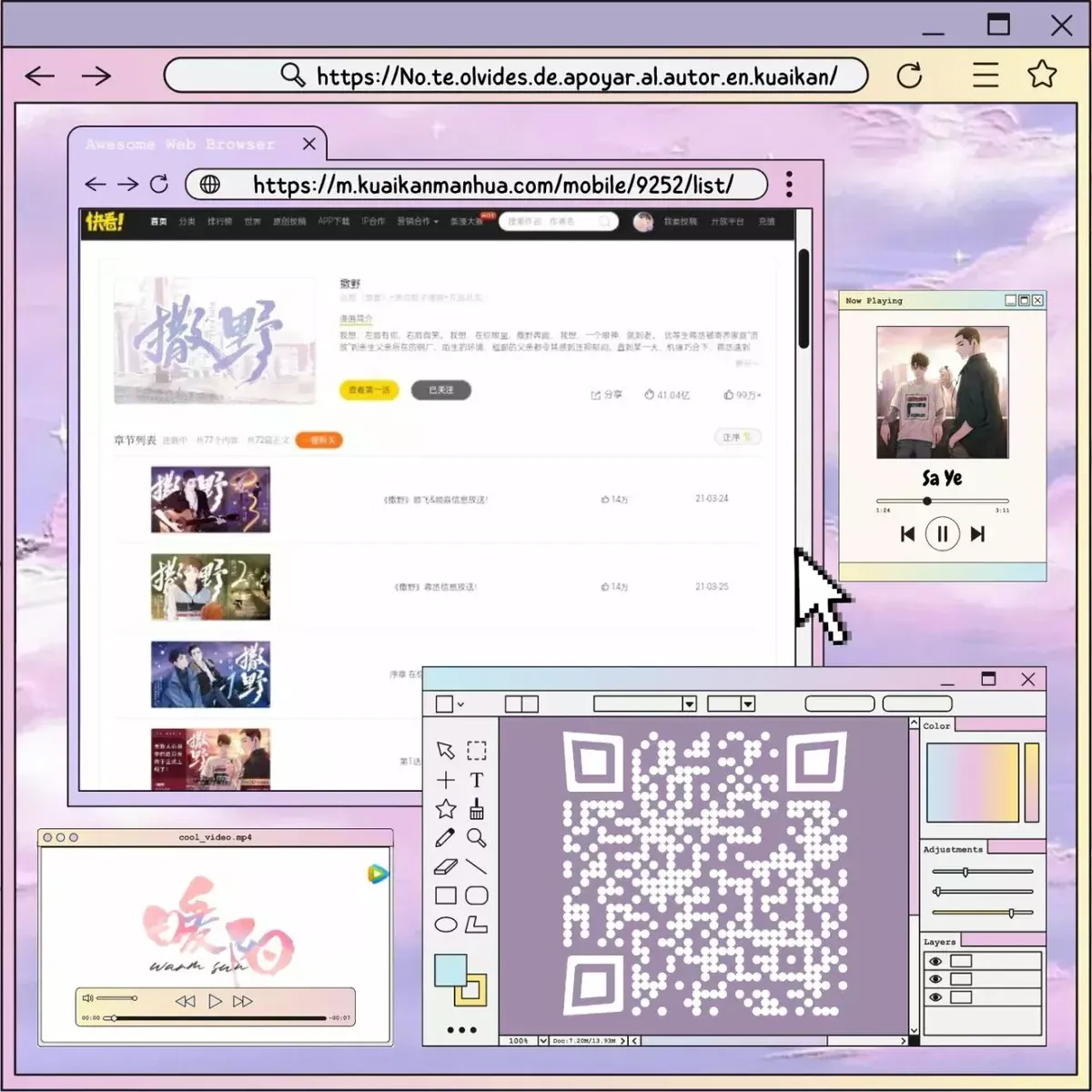Rewind cool_video.mp4

tap(185, 1001)
